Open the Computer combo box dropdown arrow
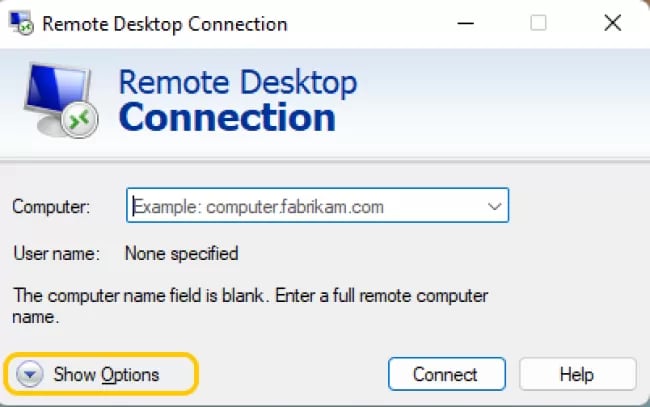Viewport: 650px width, 407px height. 494,206
